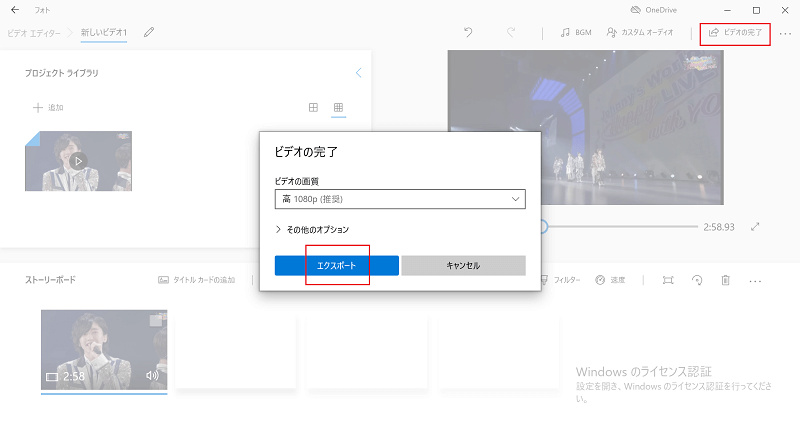Undo the last edit
The height and width of the screenshot is (423, 800).
point(468,32)
